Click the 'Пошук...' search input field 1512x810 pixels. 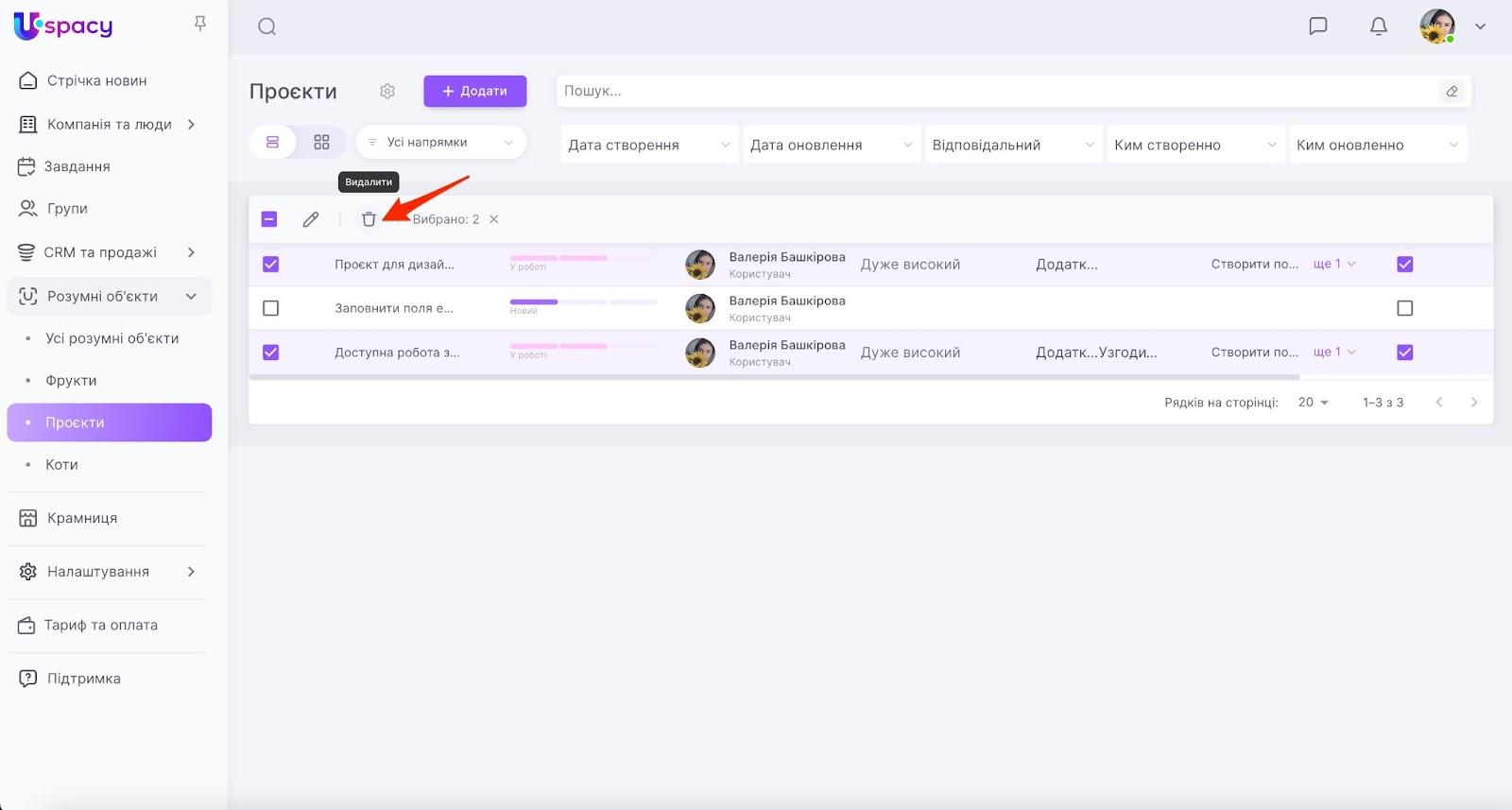(x=992, y=92)
